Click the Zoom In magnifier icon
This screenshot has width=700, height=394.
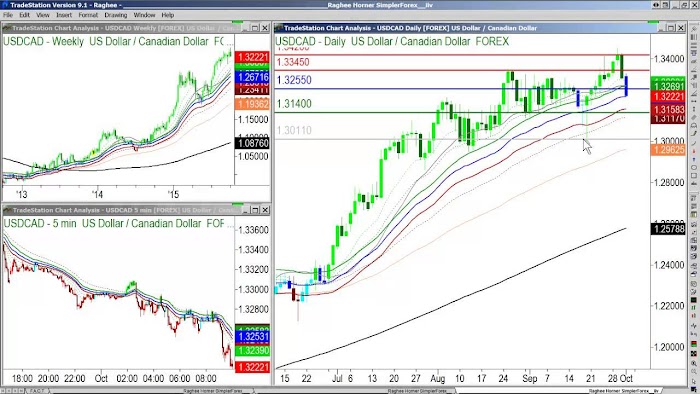coord(694,364)
